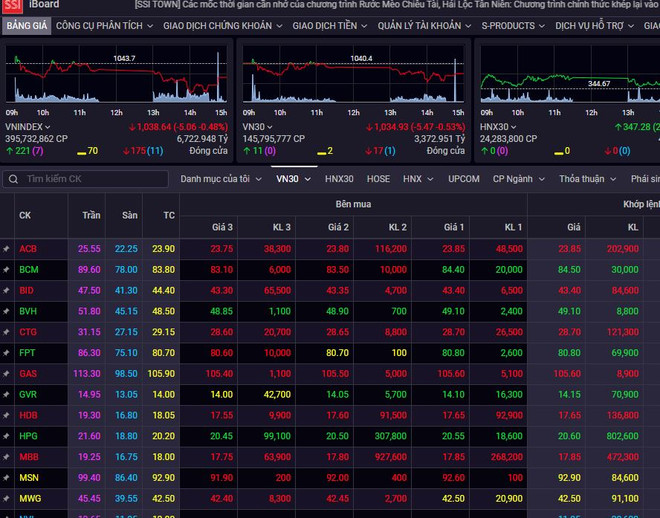Viewport: 660px width, 518px height.
Task: Open the ACB stock symbol link
Action: 28,249
